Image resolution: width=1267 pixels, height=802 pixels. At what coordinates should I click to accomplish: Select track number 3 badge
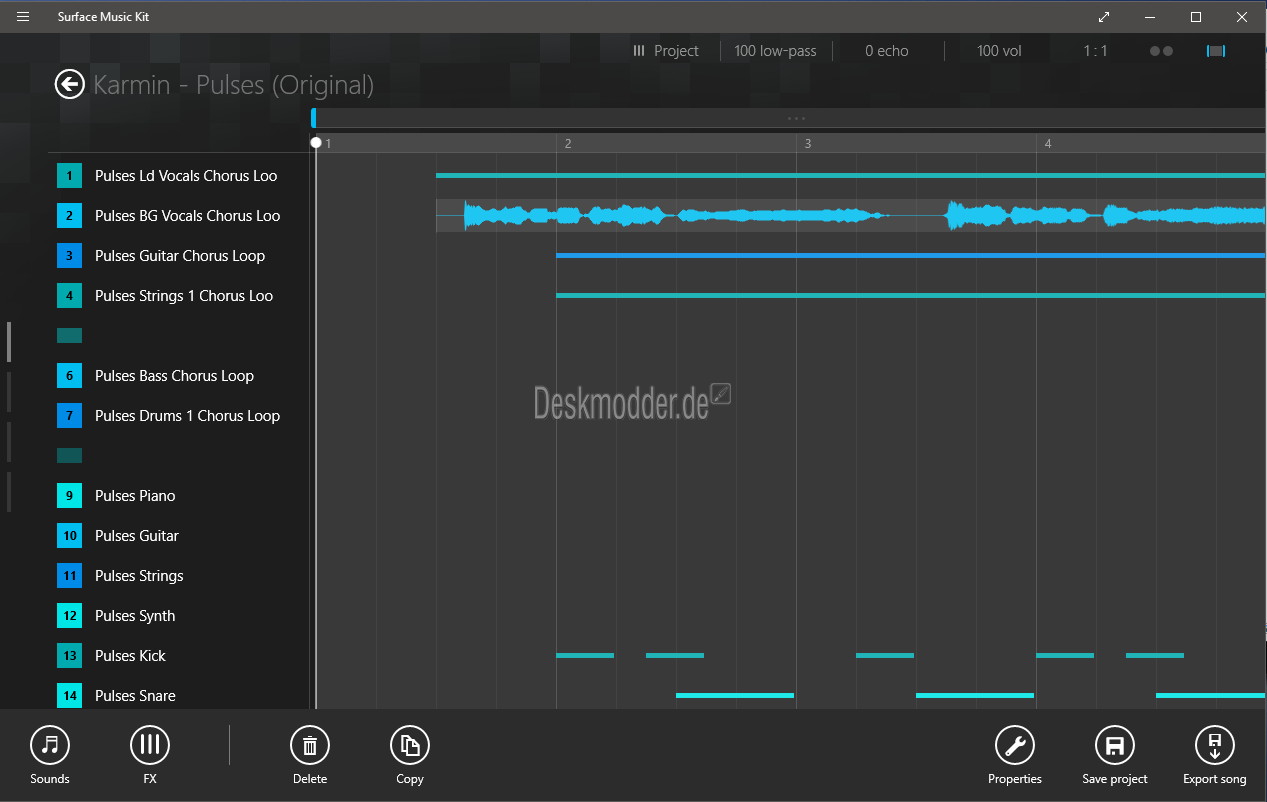(70, 256)
